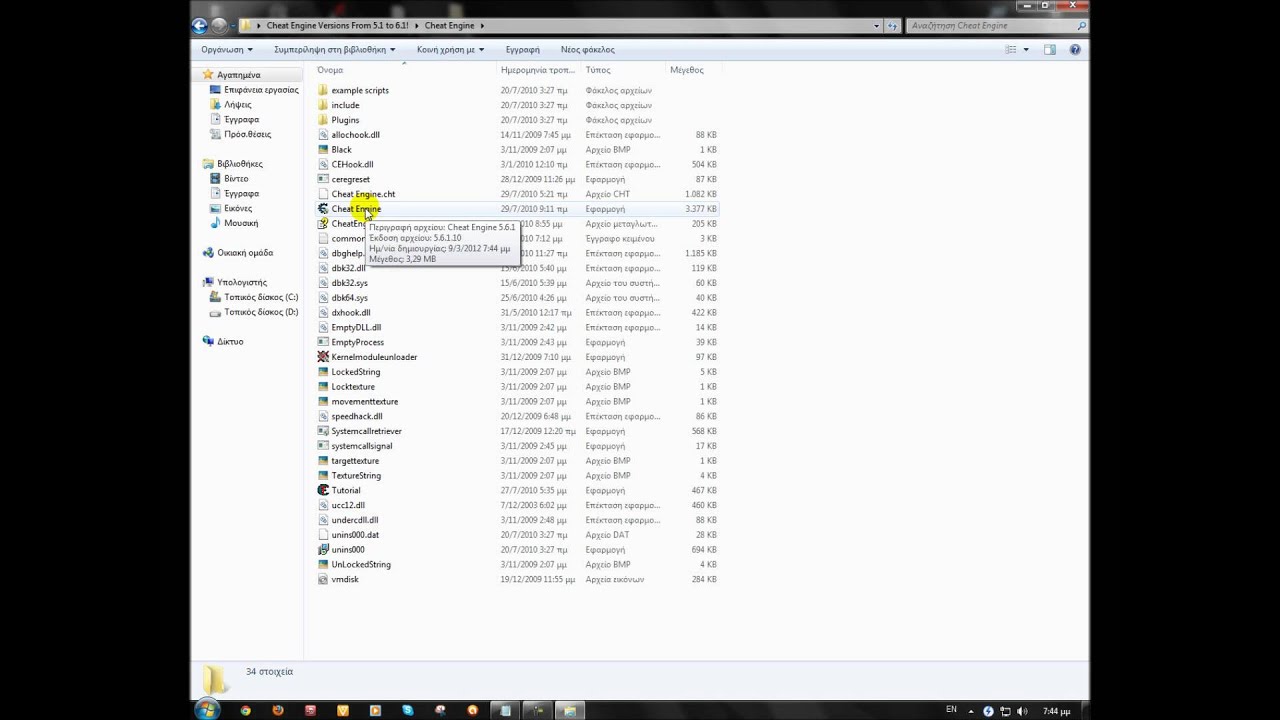Select the file named allochook.dll

point(355,135)
